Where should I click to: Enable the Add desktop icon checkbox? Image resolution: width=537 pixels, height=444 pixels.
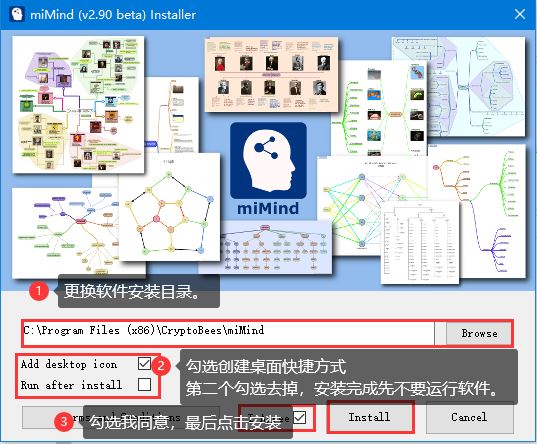(x=144, y=363)
